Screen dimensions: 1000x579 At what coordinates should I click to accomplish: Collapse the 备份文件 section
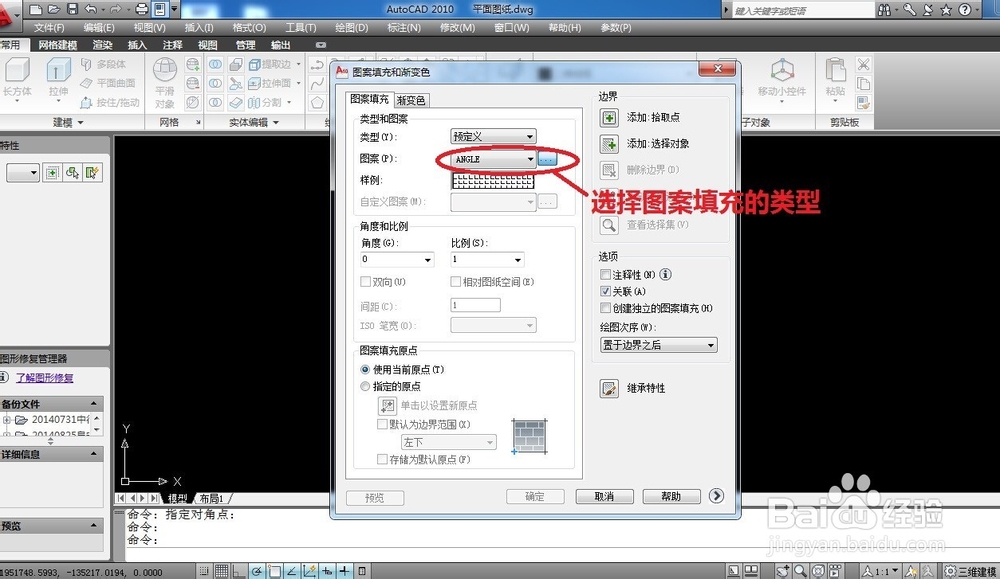94,404
